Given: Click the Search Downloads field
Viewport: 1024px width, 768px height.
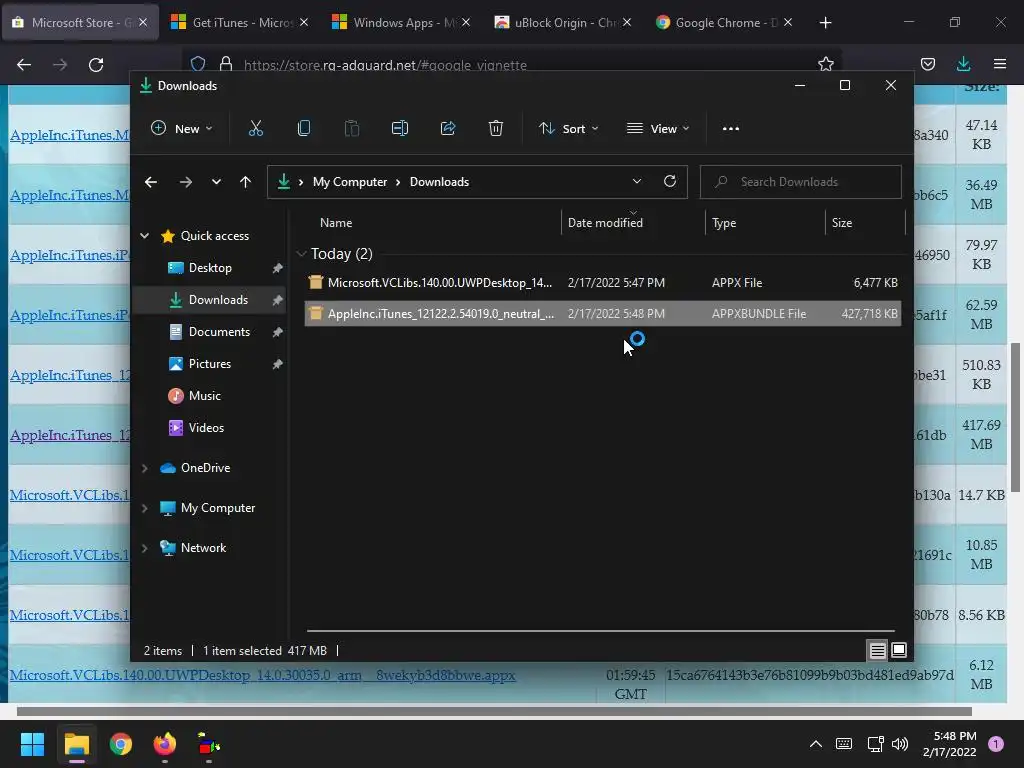Looking at the screenshot, I should click(x=801, y=182).
